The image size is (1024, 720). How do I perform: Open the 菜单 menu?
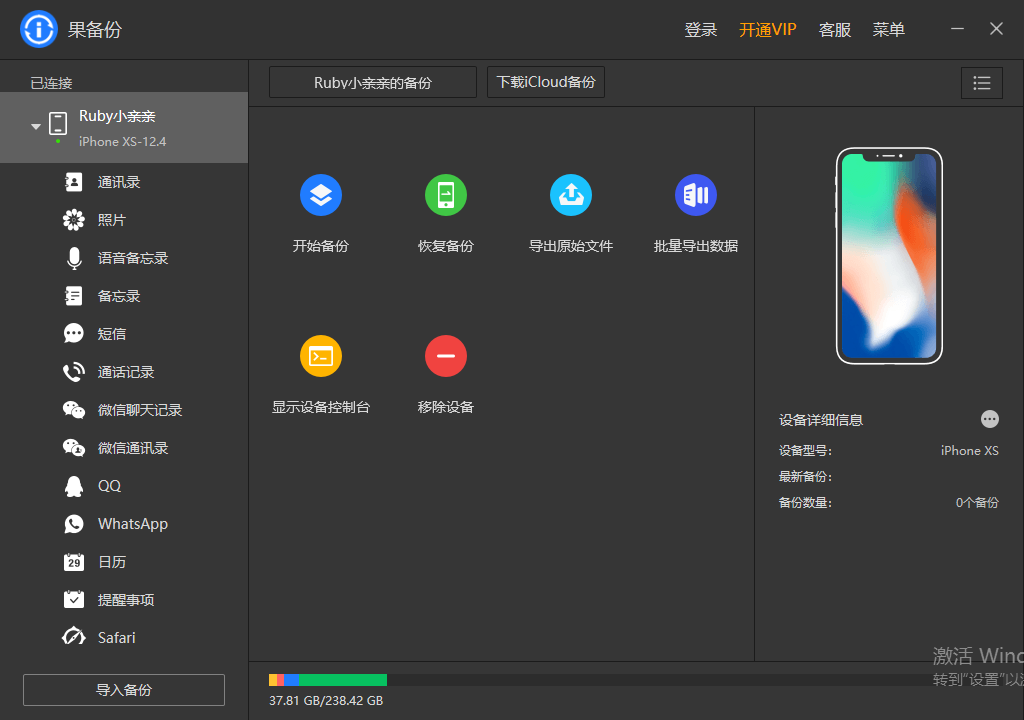click(x=889, y=29)
